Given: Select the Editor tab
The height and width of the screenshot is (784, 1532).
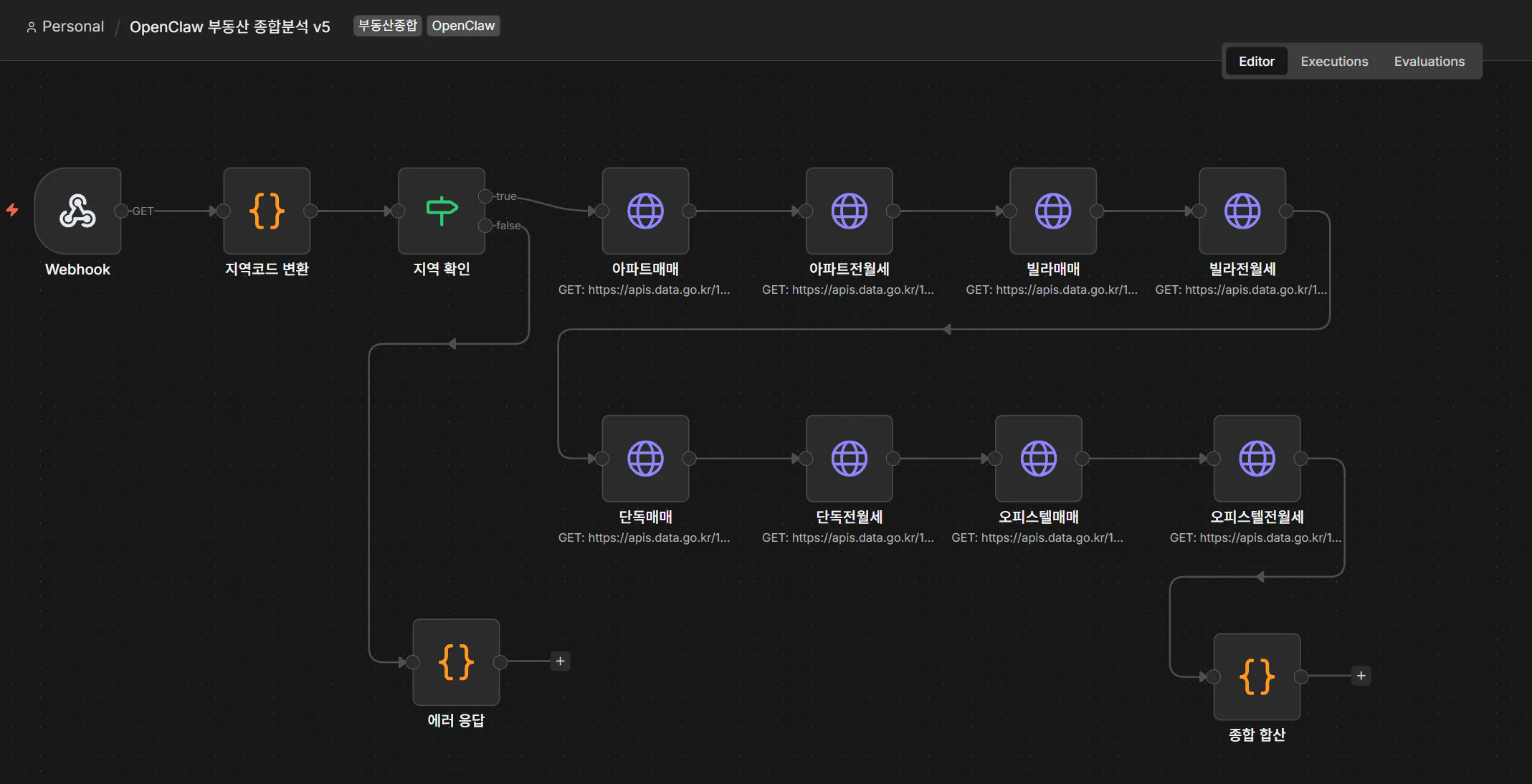Looking at the screenshot, I should (1256, 62).
